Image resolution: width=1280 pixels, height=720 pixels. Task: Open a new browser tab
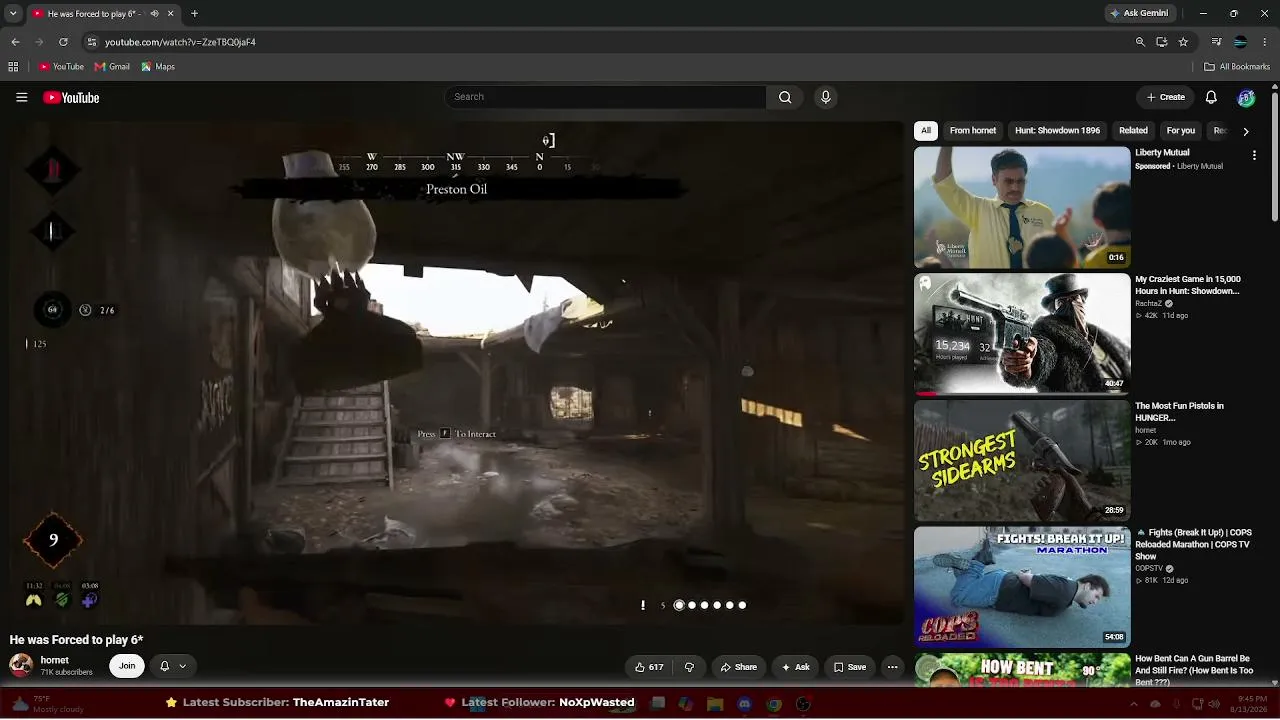coord(194,13)
